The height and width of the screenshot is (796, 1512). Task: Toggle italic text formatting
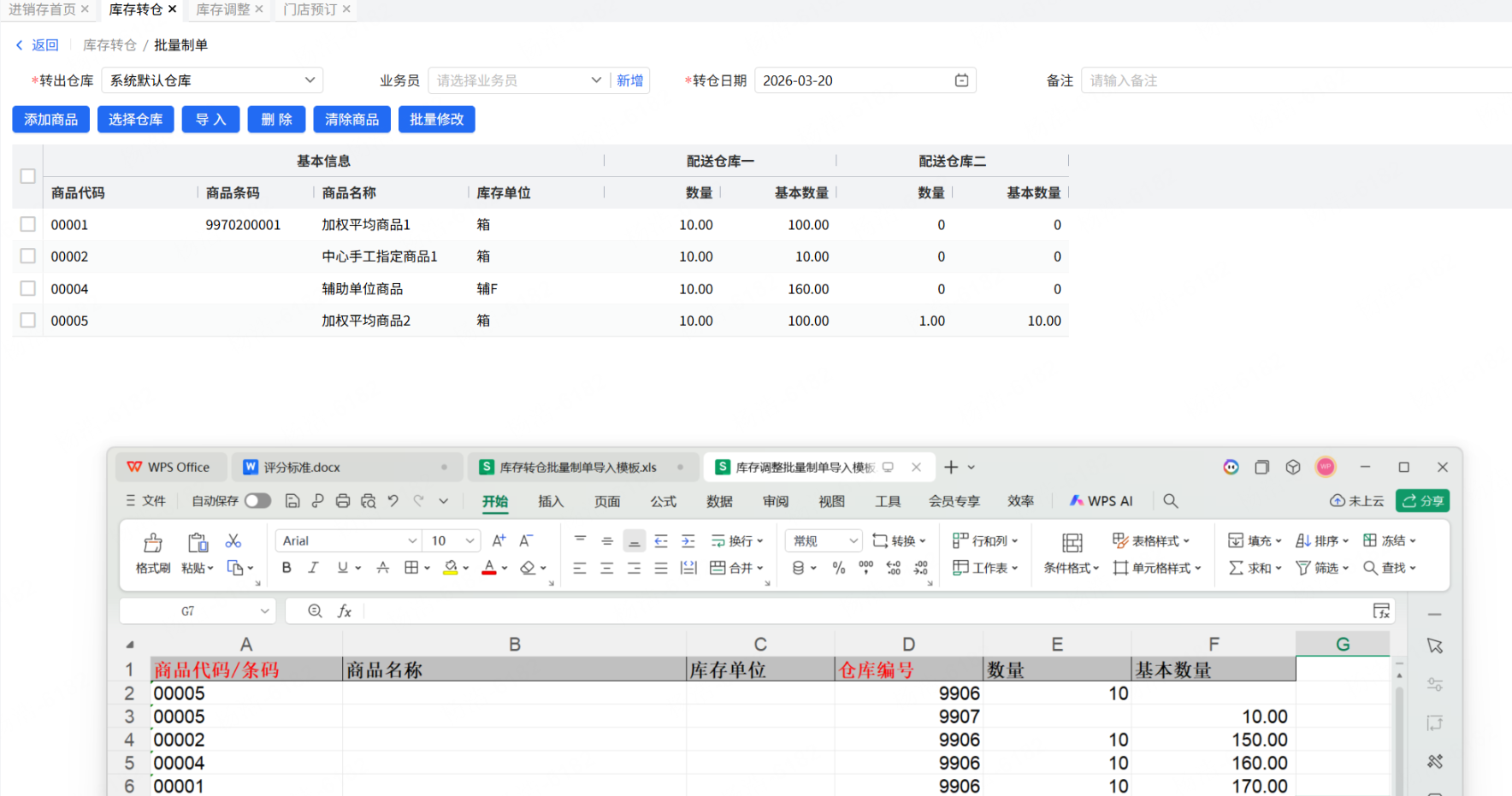click(x=314, y=568)
